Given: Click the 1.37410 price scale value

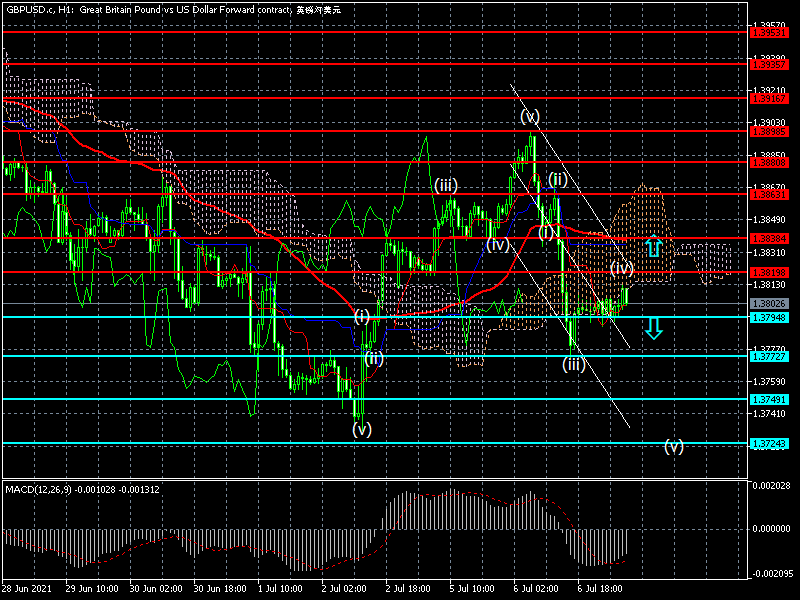Looking at the screenshot, I should coord(769,413).
